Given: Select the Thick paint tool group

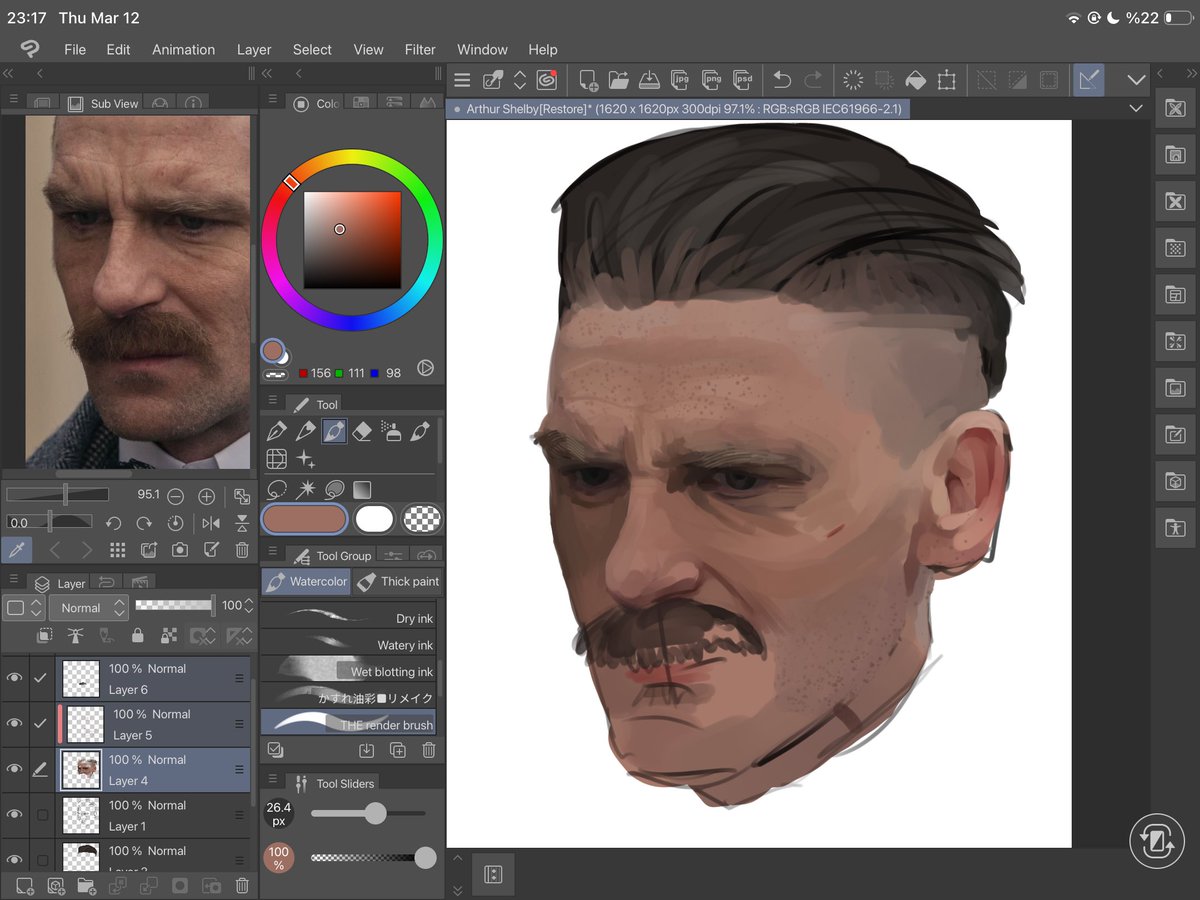Looking at the screenshot, I should tap(398, 581).
